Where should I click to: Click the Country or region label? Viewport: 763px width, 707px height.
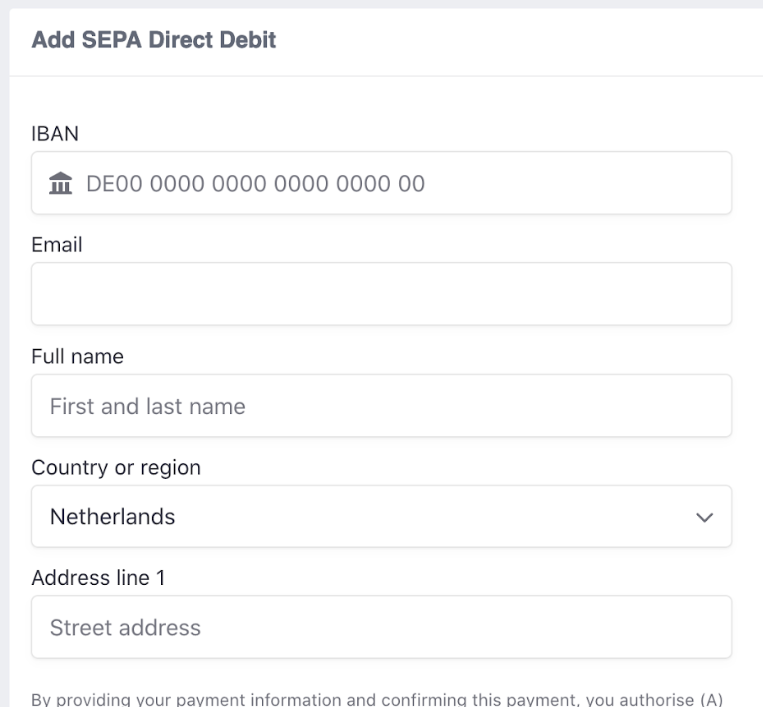(116, 467)
